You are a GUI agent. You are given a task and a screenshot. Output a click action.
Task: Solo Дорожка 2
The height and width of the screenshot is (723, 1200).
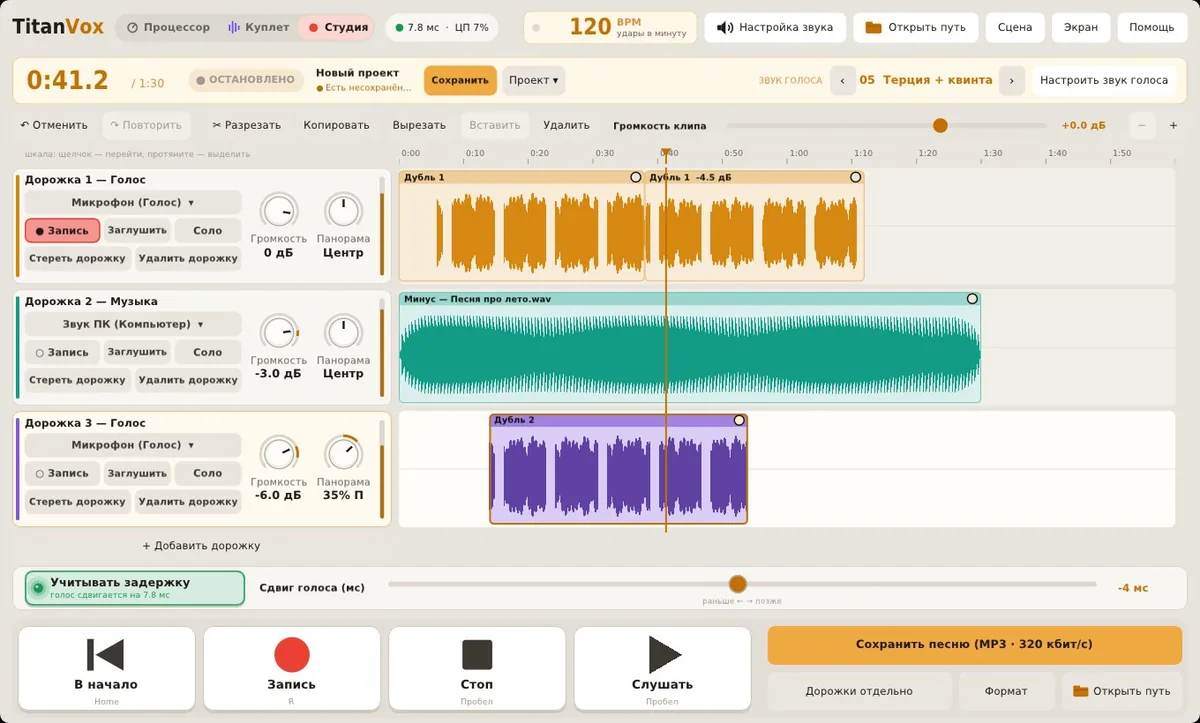pos(208,352)
